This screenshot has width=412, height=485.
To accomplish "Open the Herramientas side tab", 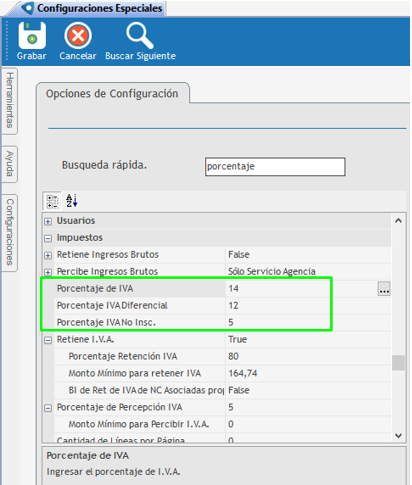I will click(x=10, y=101).
